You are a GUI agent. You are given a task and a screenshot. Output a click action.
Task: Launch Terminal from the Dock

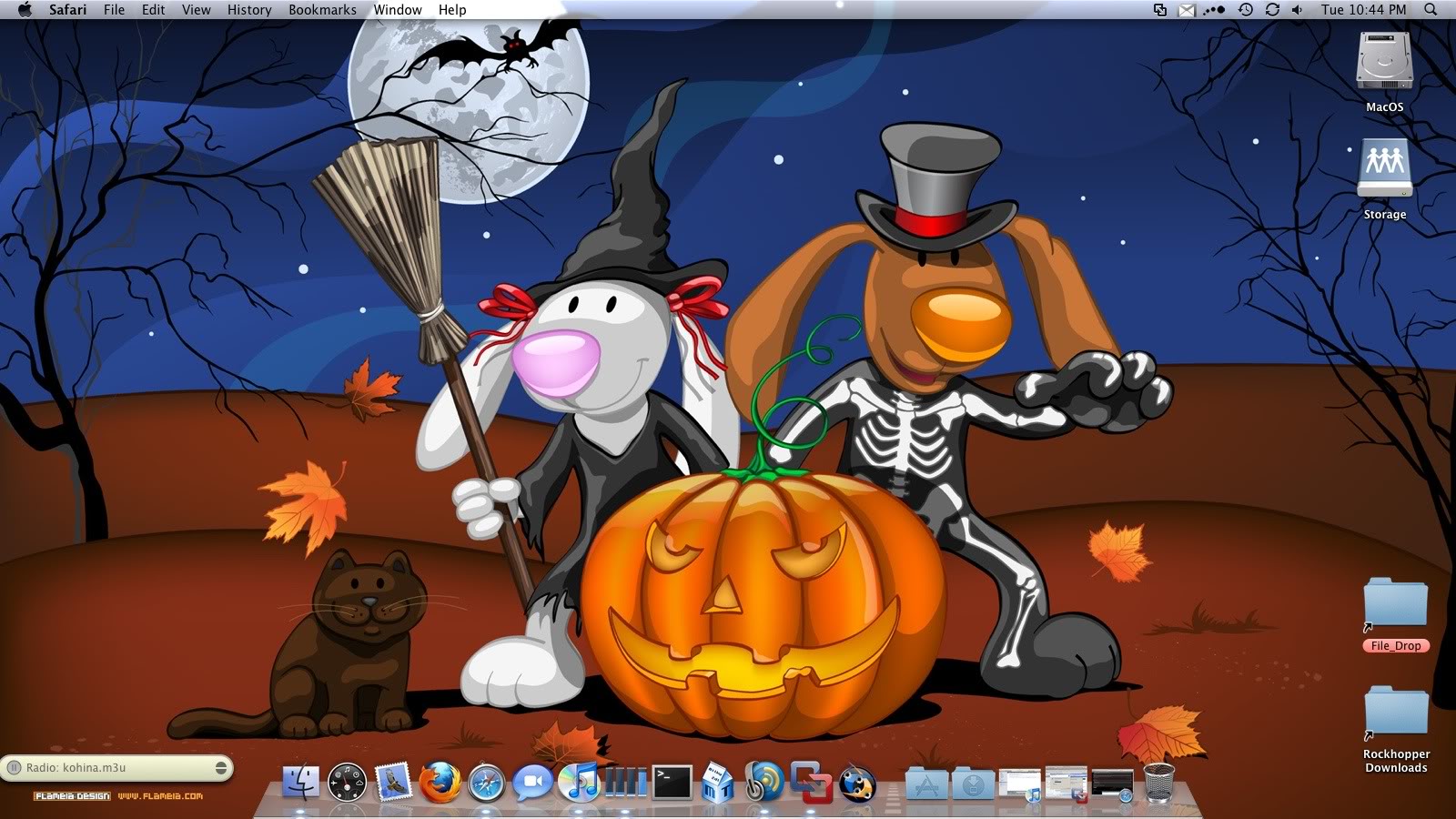point(672,782)
